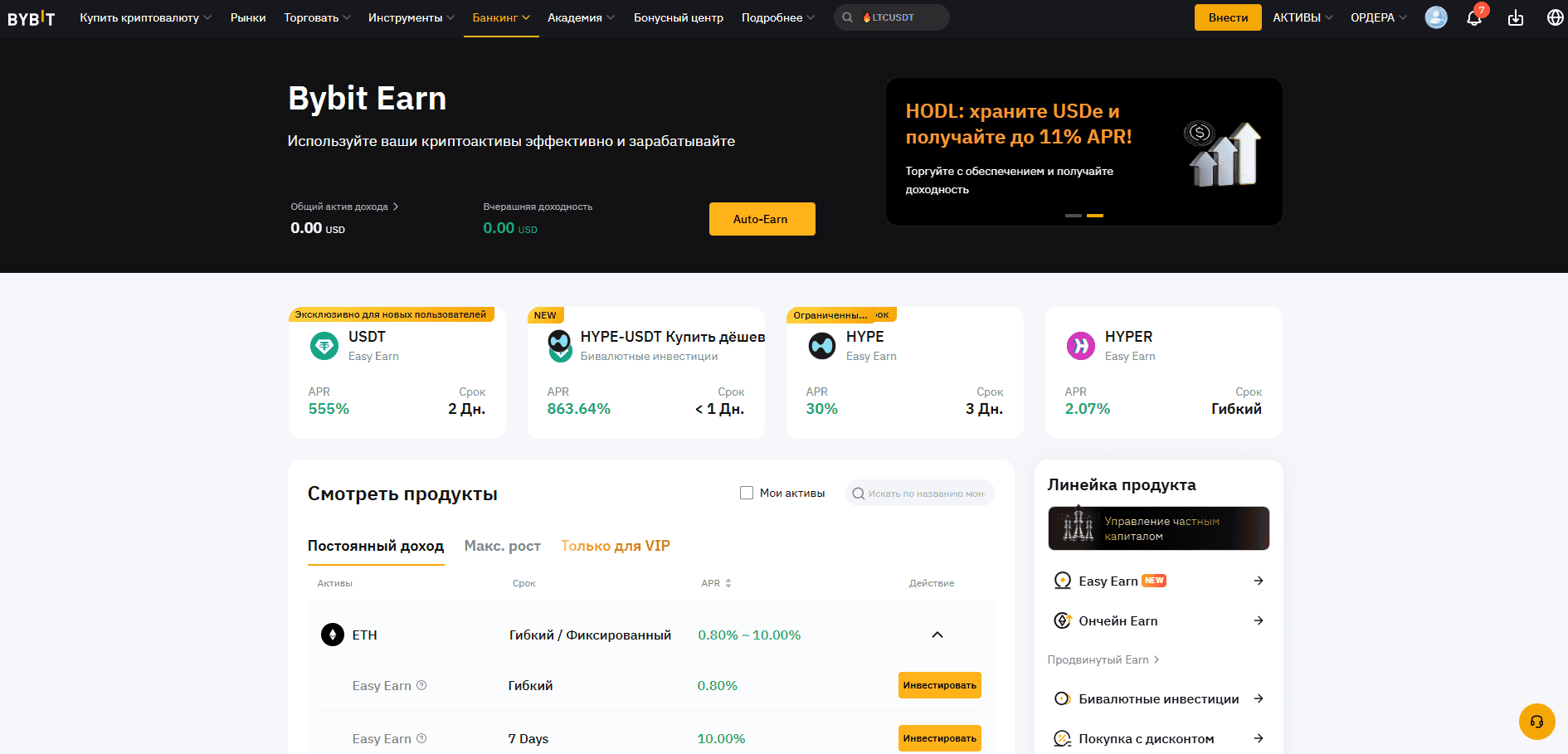The height and width of the screenshot is (754, 1568).
Task: Open the АКТИВЫ dropdown
Action: click(x=1303, y=17)
